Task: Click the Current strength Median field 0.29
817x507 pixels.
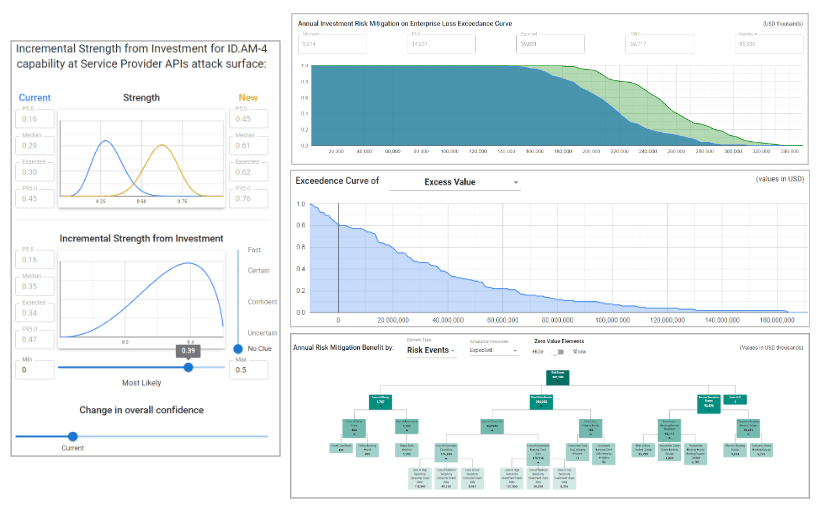Action: (35, 145)
